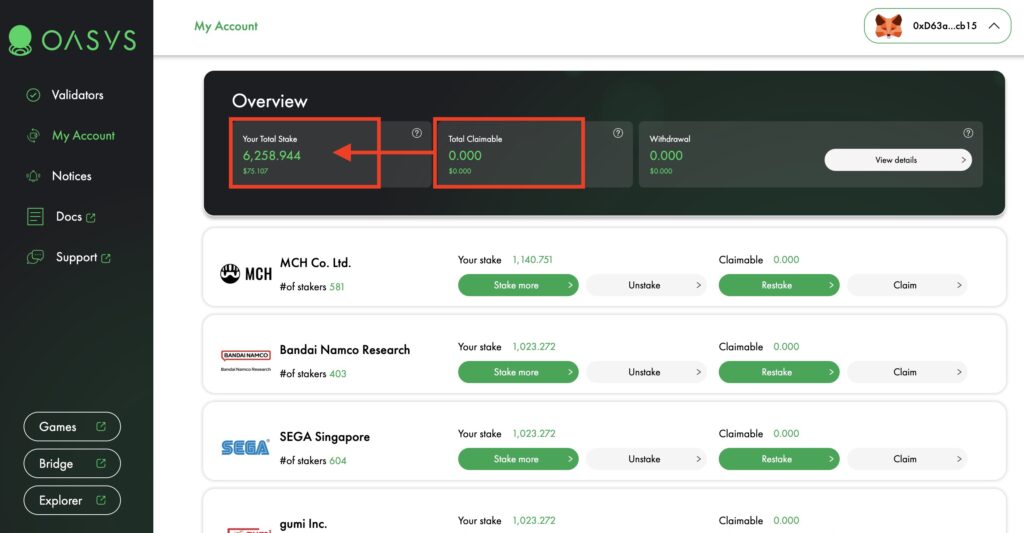1024x533 pixels.
Task: Click the Docs document icon
Action: 35,217
